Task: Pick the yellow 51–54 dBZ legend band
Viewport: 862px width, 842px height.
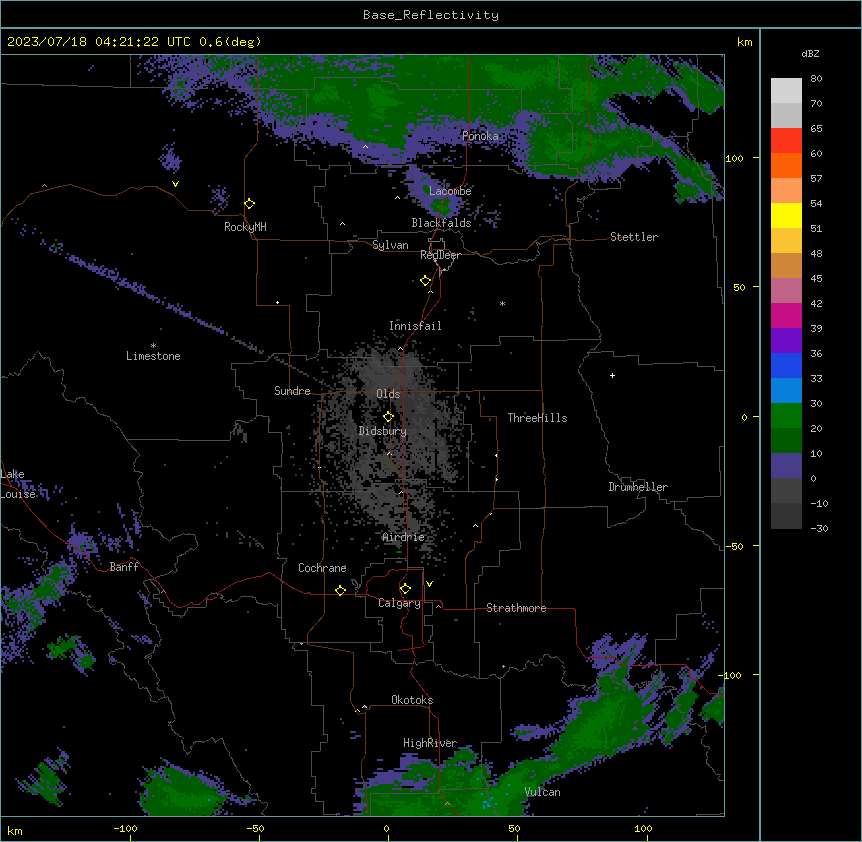Action: click(x=786, y=215)
